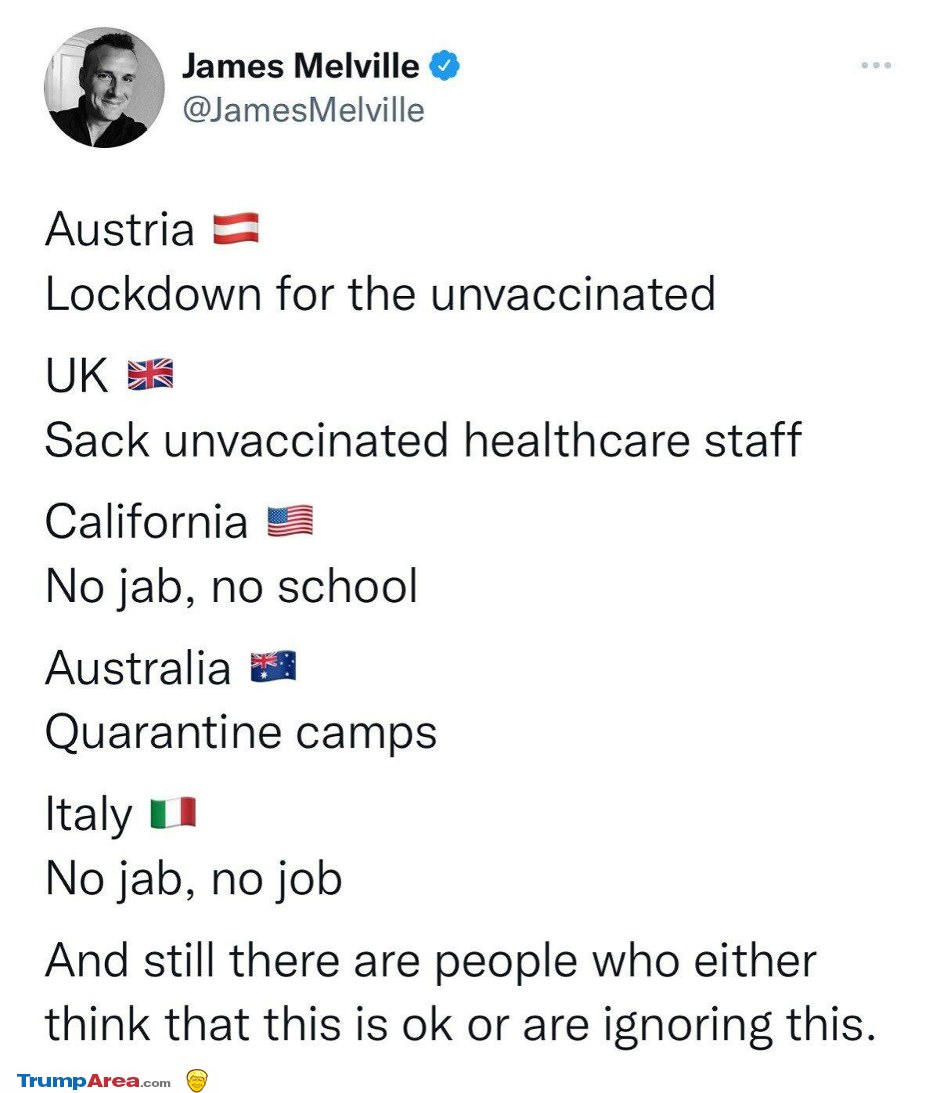Screen dimensions: 940x1093
Task: Click the Italy flag emoji
Action: tap(174, 813)
